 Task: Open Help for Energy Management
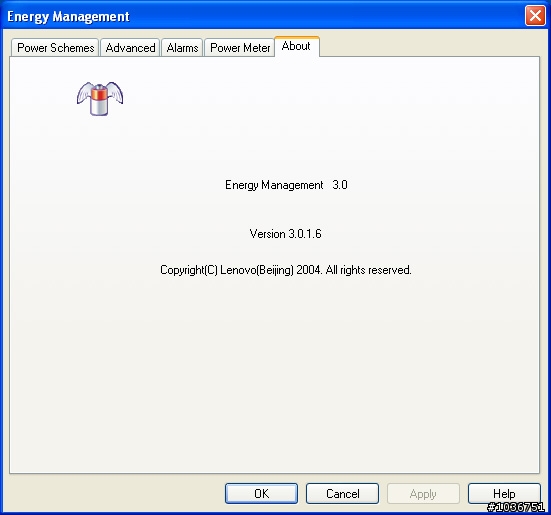tap(504, 494)
